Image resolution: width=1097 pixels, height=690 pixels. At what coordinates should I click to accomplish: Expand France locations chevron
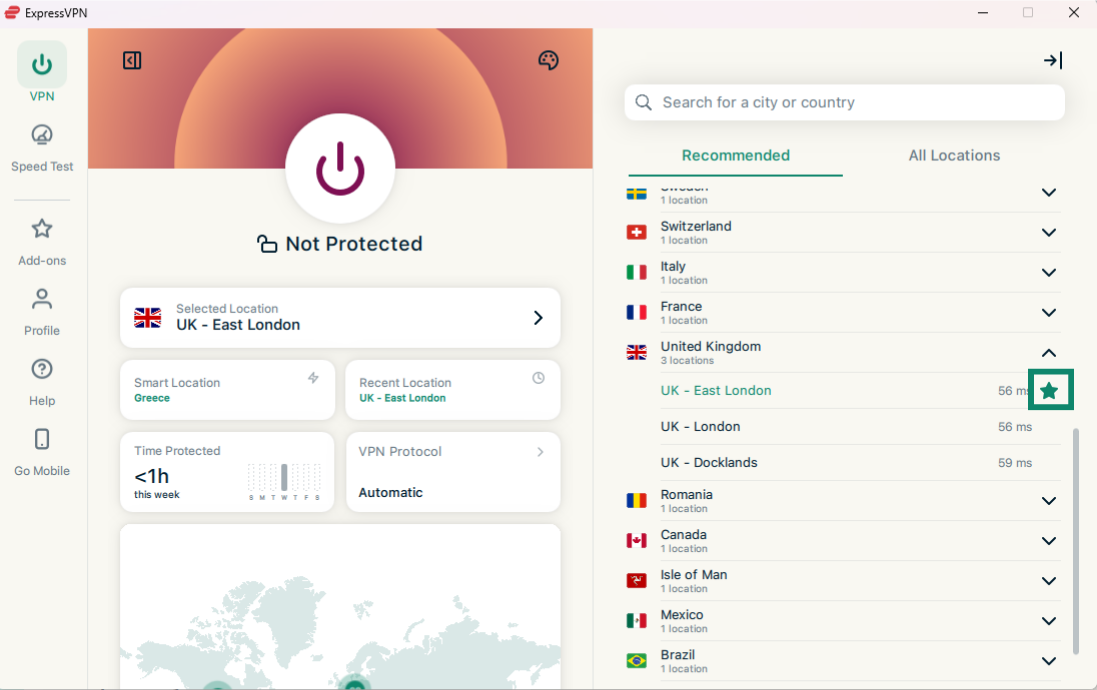pyautogui.click(x=1049, y=313)
